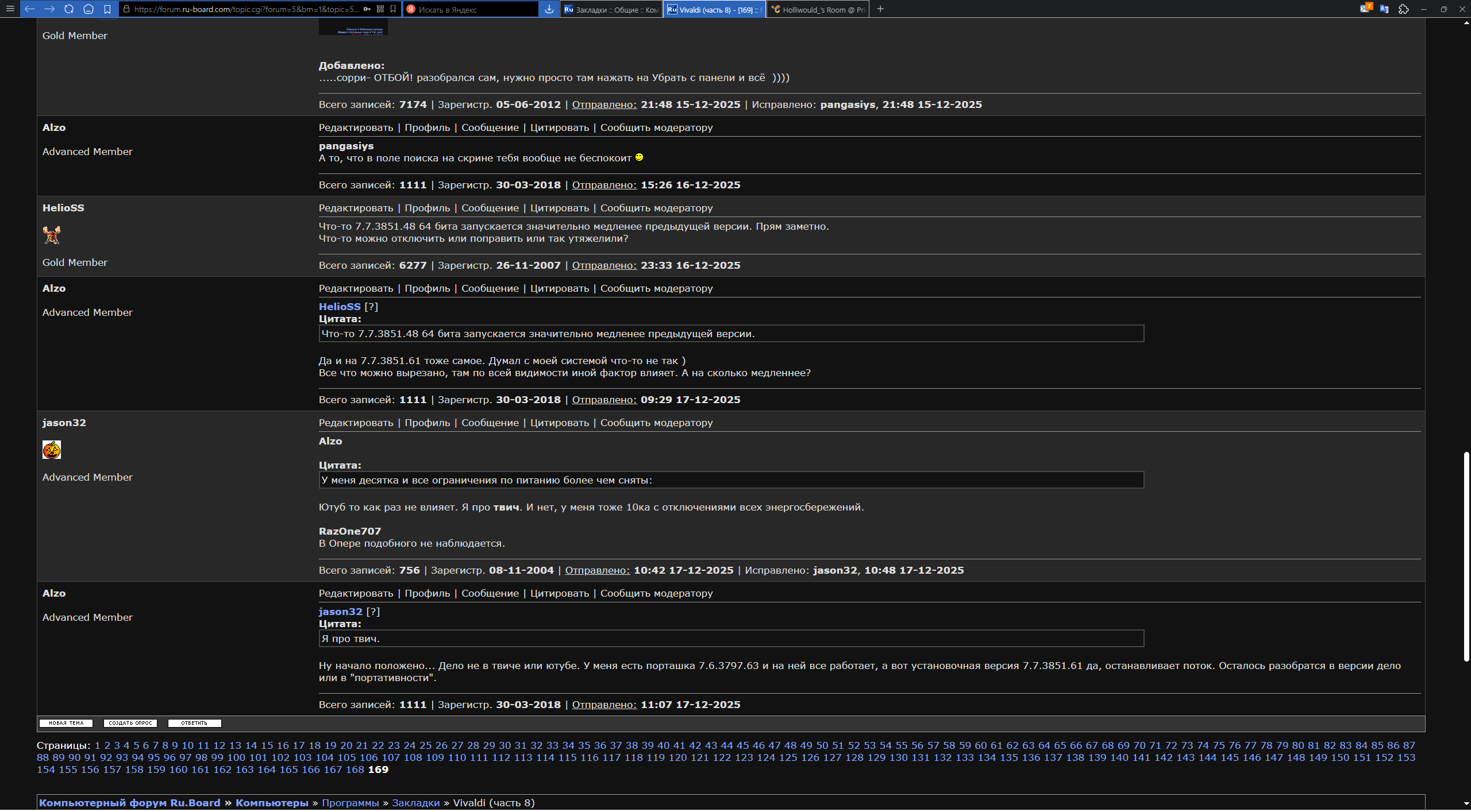Viewport: 1471px width, 812px height.
Task: Go to the home page icon
Action: tap(88, 9)
